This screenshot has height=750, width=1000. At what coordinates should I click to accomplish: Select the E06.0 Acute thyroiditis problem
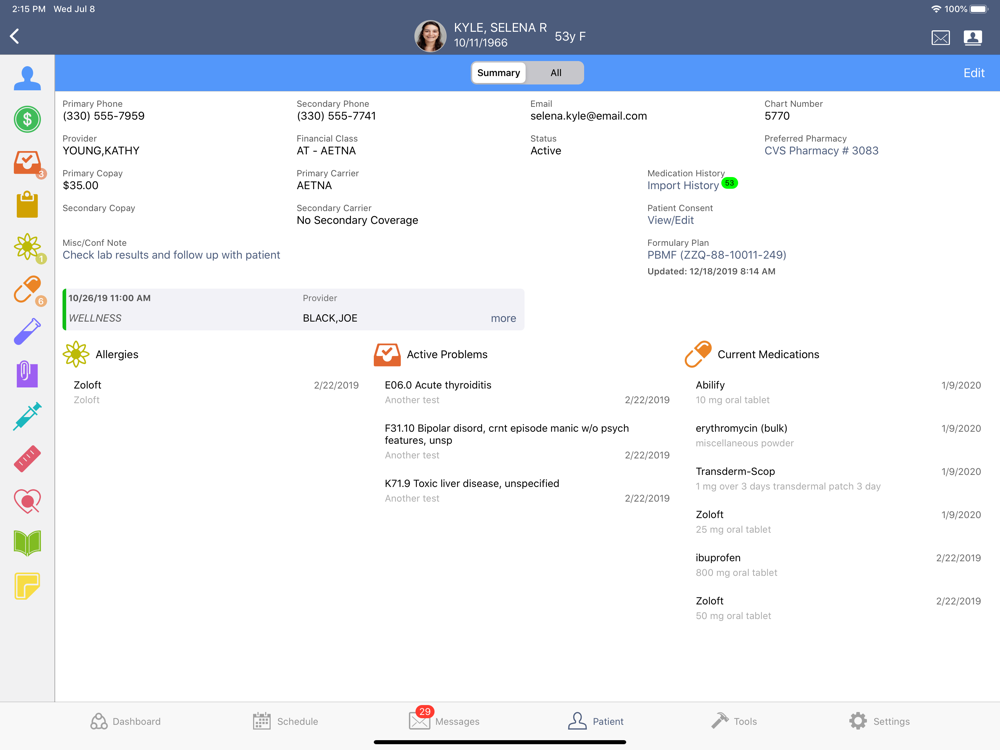pyautogui.click(x=527, y=392)
